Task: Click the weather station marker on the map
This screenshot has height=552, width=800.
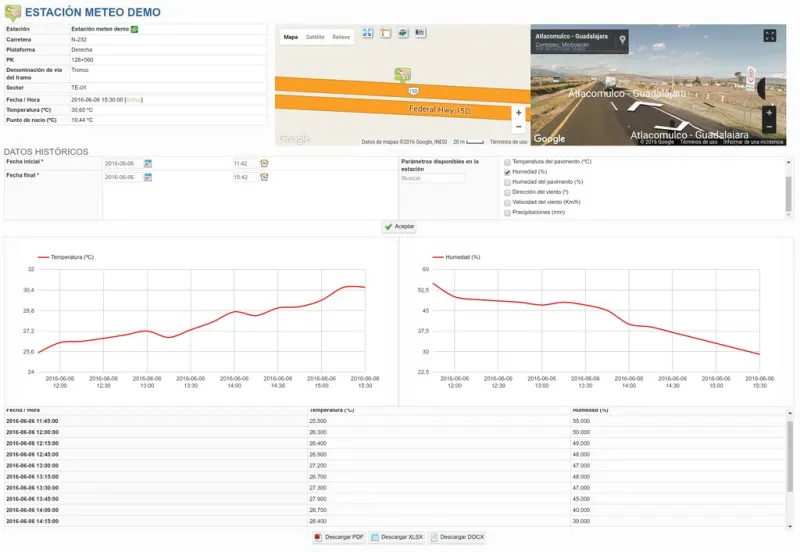Action: 403,76
